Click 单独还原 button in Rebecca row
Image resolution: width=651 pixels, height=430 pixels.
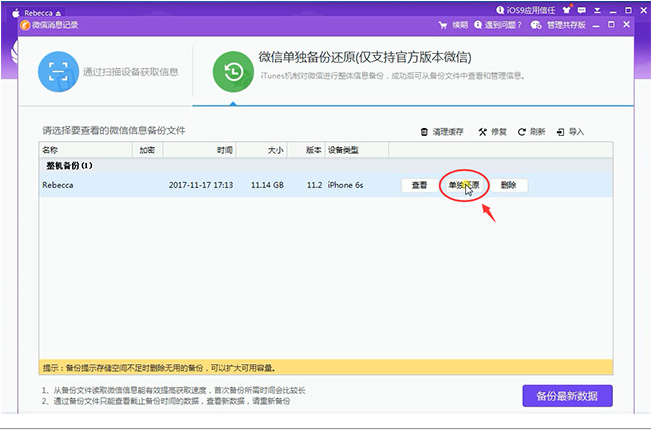click(x=463, y=185)
